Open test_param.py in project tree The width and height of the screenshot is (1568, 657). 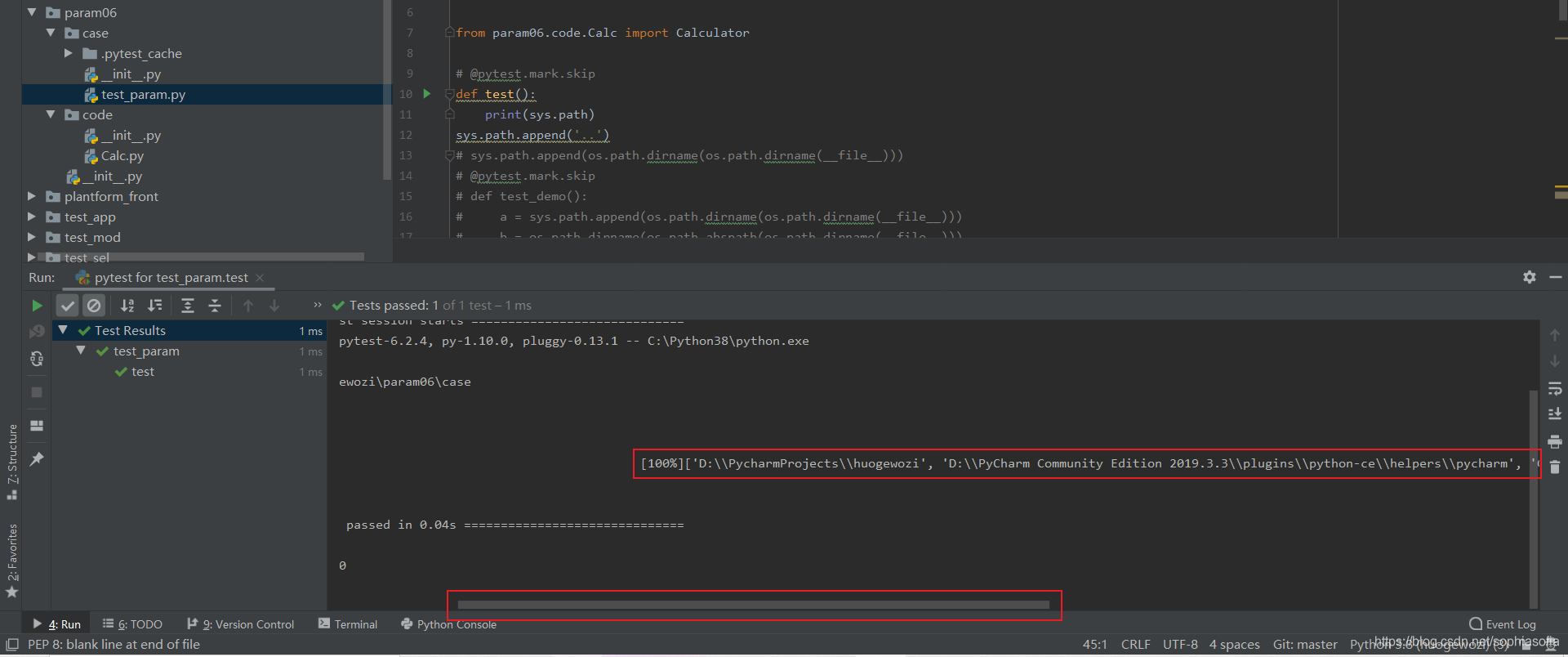(x=143, y=95)
